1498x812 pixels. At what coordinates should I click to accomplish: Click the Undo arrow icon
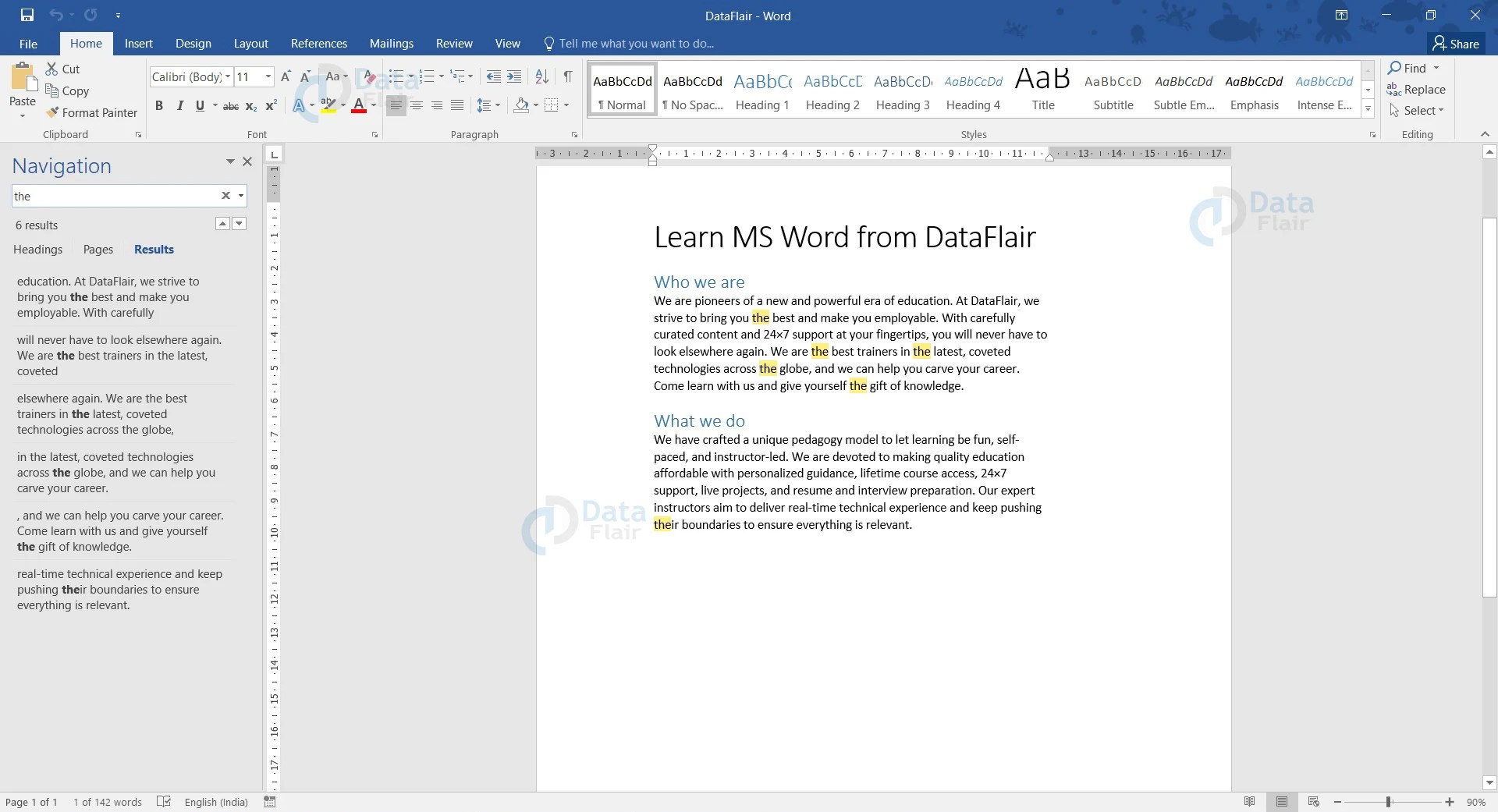point(56,15)
